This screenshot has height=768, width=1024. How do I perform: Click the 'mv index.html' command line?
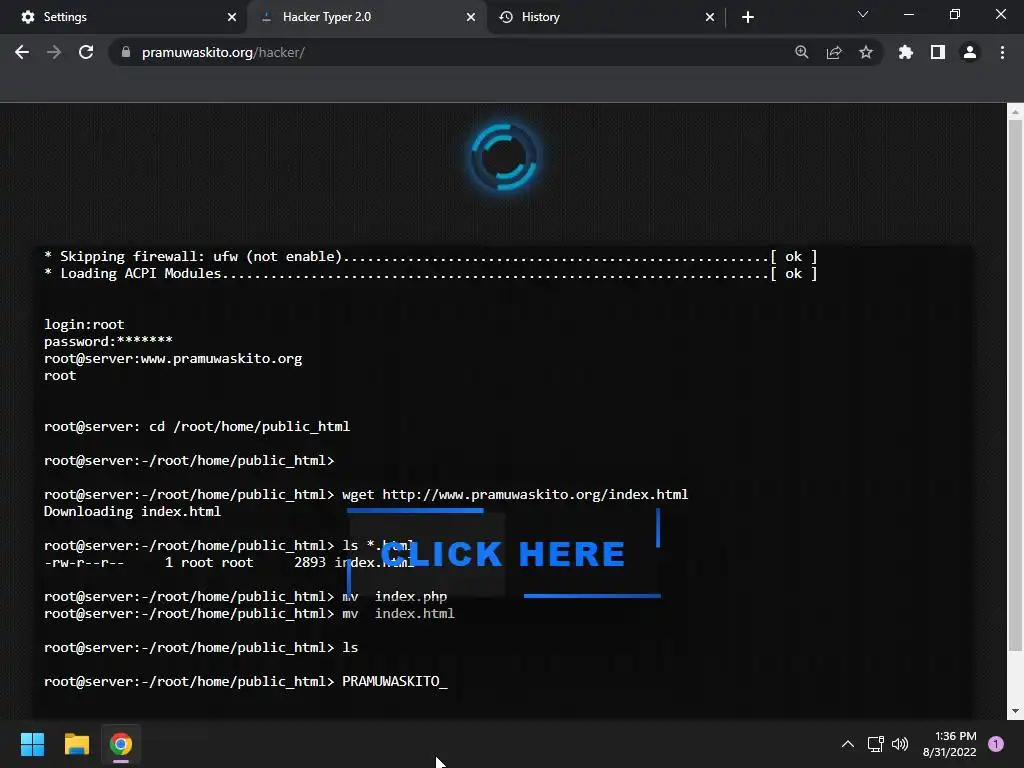249,613
